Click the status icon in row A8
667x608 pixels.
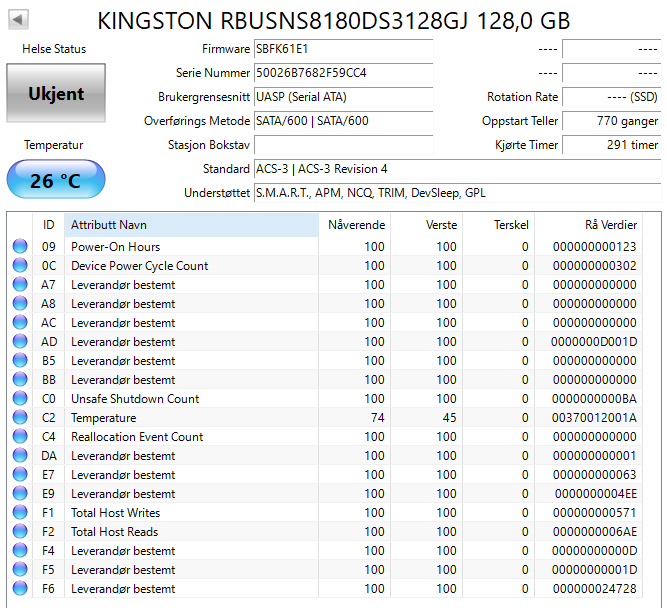coord(20,303)
